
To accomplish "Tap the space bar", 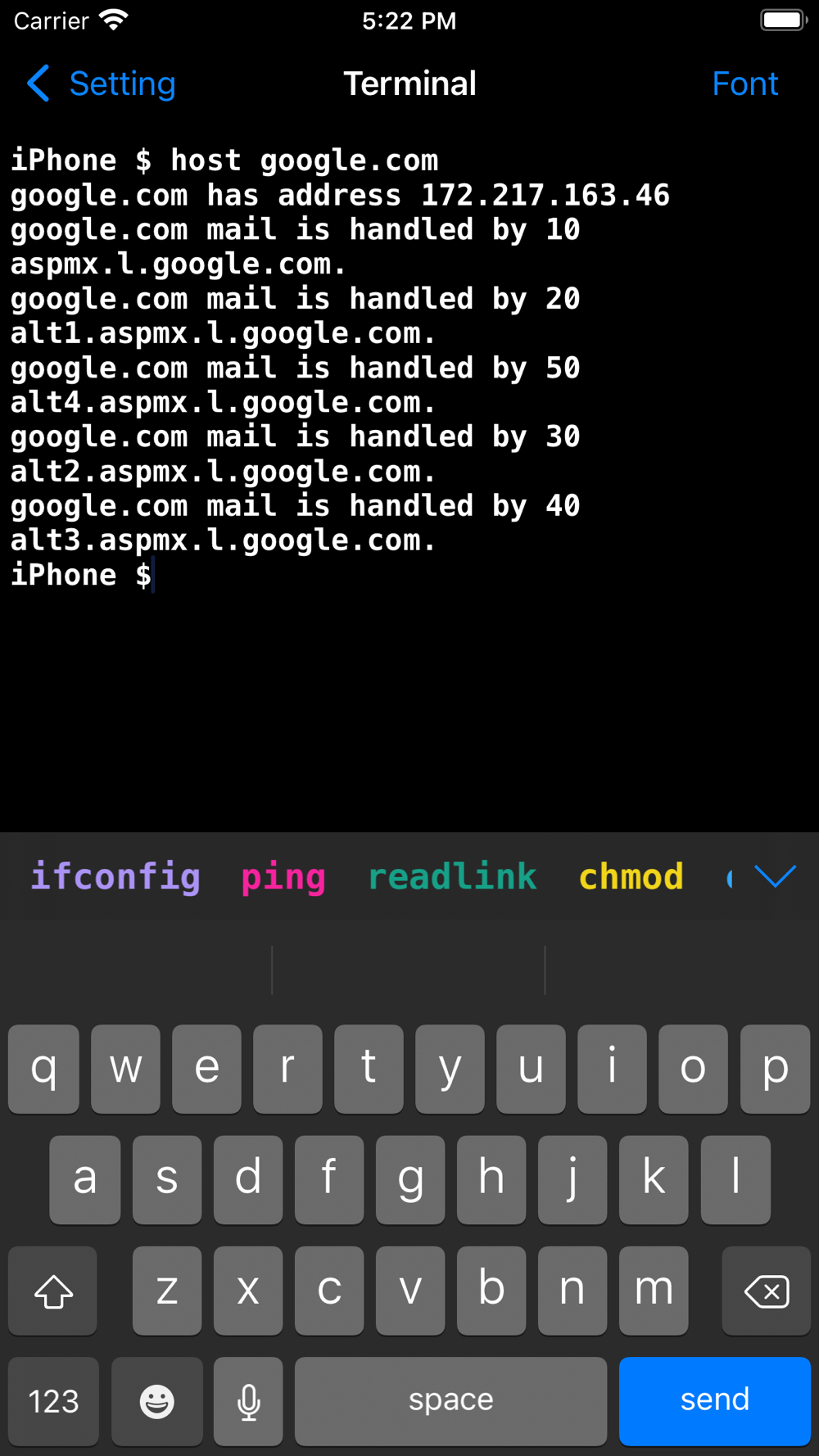I will [450, 1401].
